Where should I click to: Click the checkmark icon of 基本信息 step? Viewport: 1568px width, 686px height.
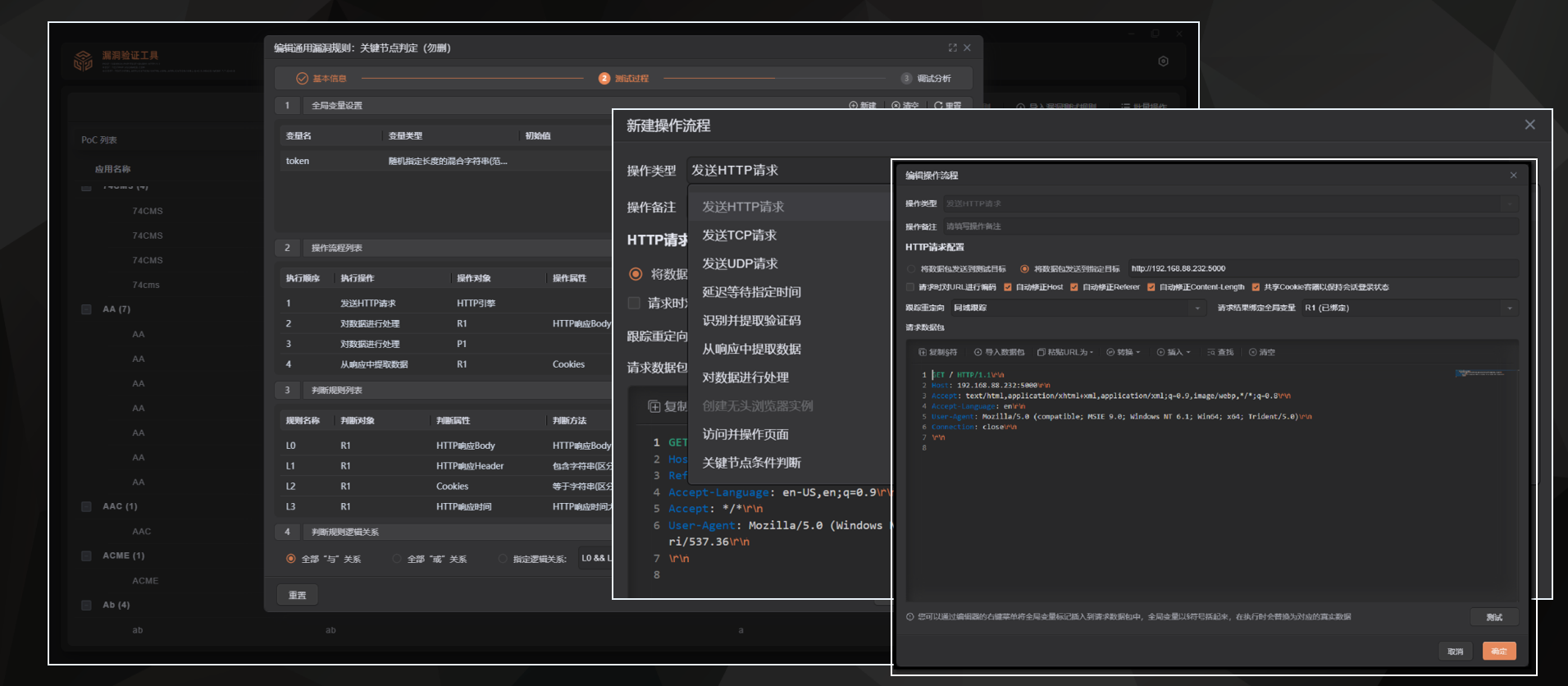[x=302, y=79]
